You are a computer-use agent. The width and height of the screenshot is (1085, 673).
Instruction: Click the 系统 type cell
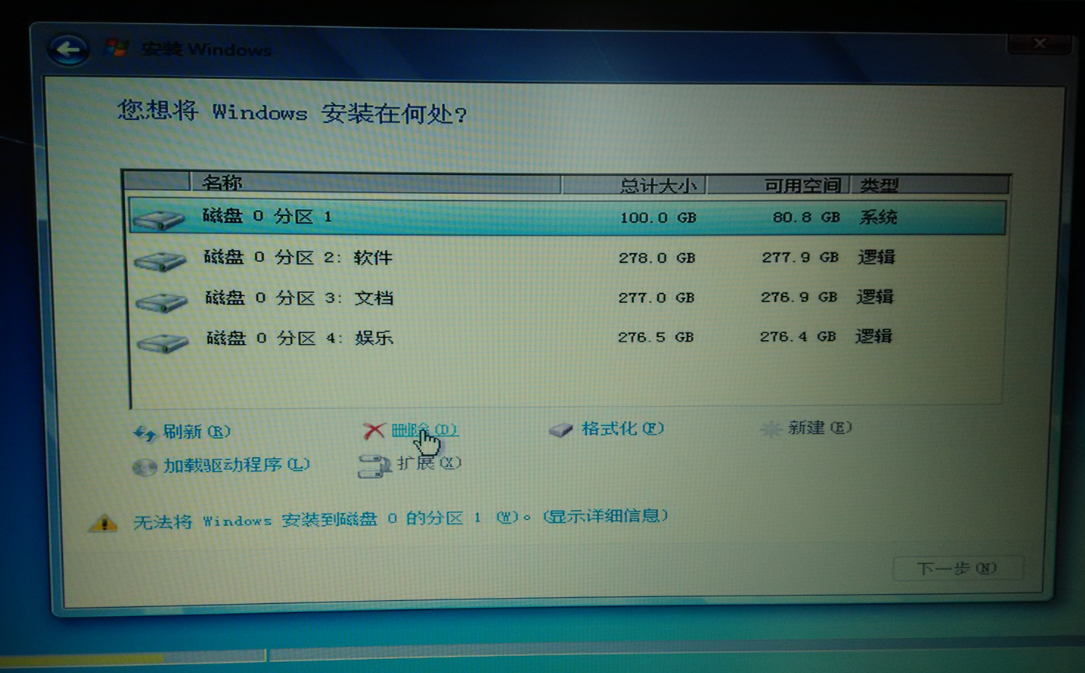878,217
